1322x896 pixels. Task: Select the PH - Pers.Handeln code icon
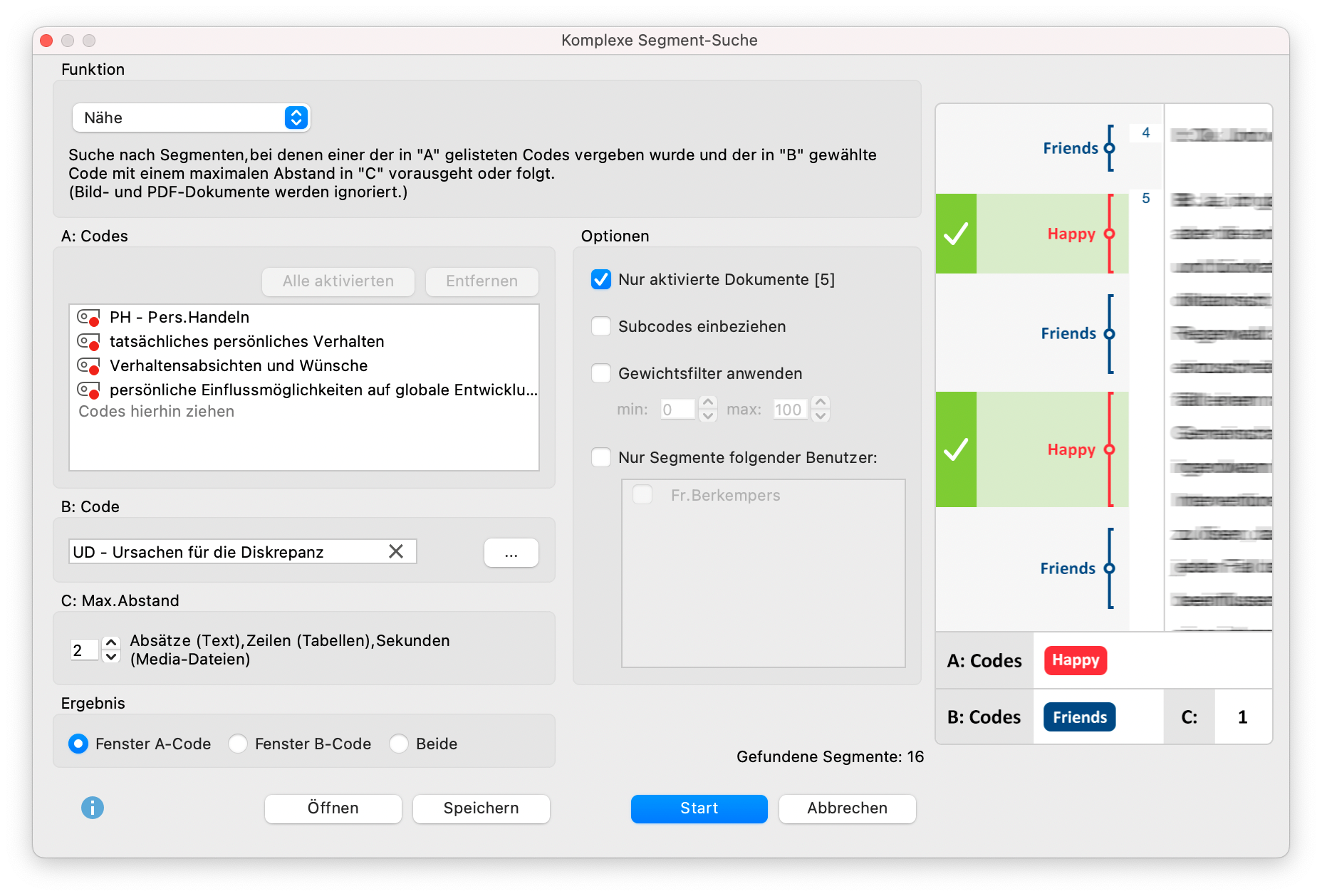(88, 318)
